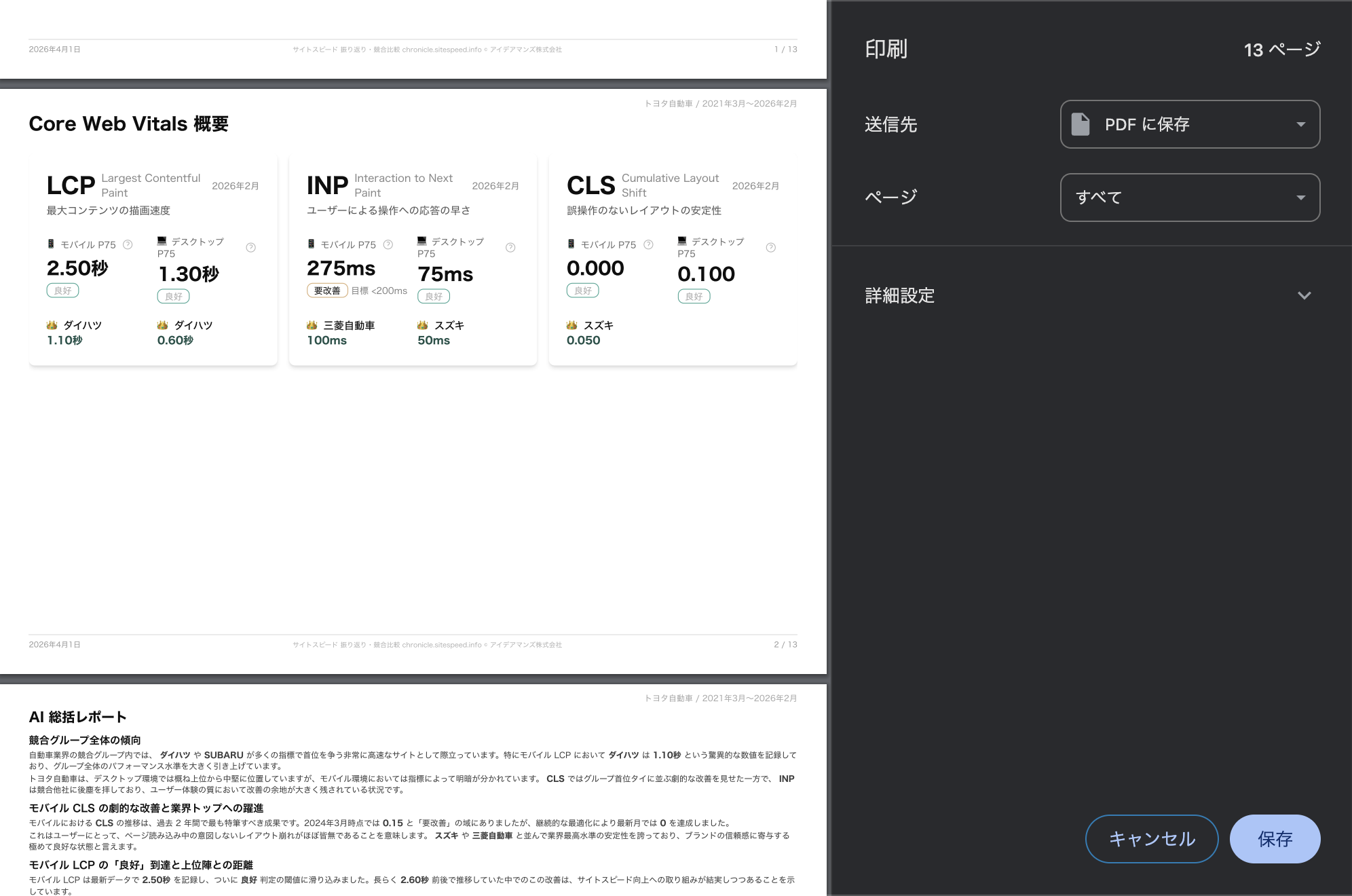Click the 詳細設定 label
This screenshot has height=896, width=1352.
899,295
